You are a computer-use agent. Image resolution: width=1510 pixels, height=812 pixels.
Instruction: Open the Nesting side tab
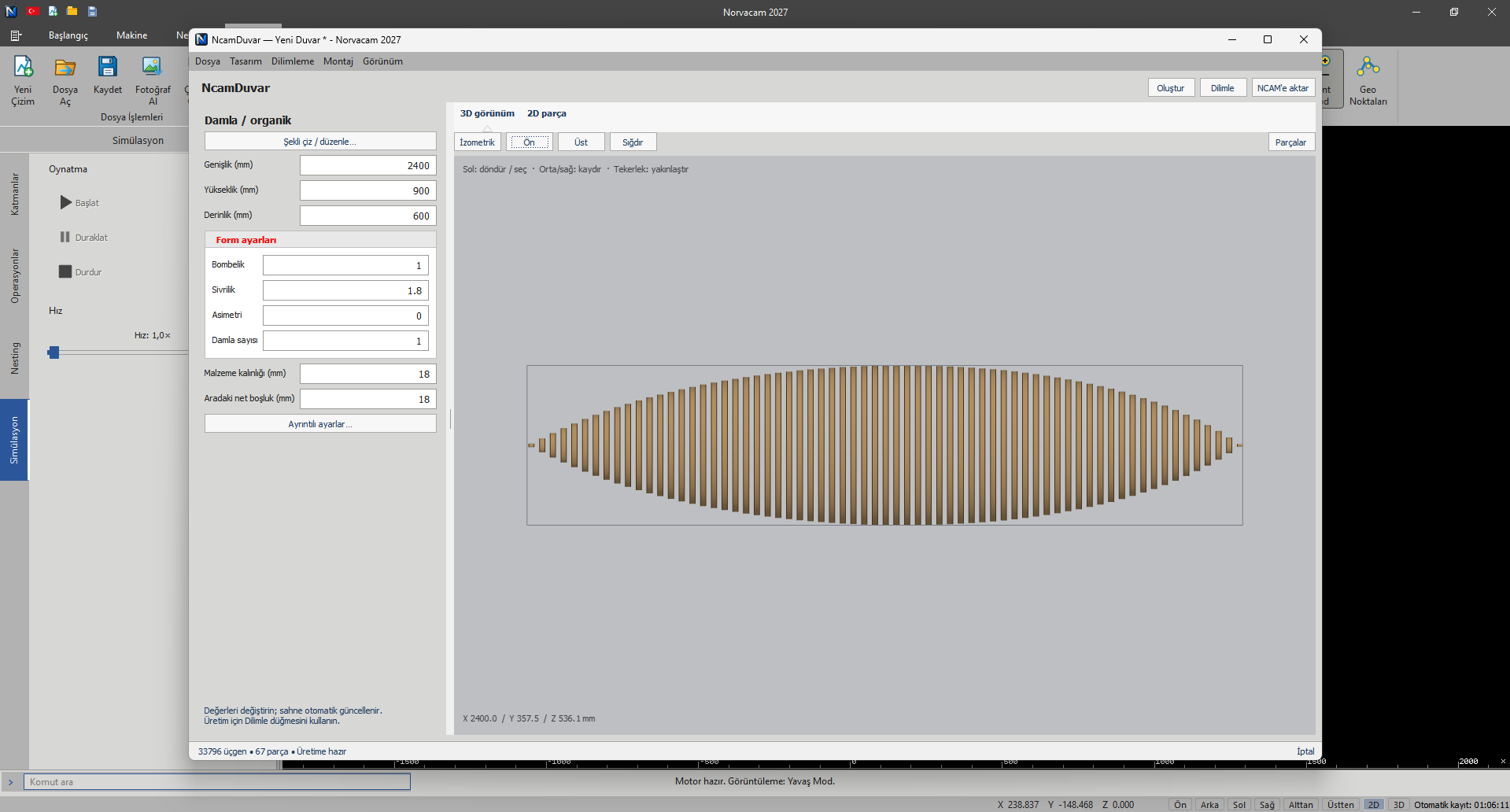(x=14, y=358)
